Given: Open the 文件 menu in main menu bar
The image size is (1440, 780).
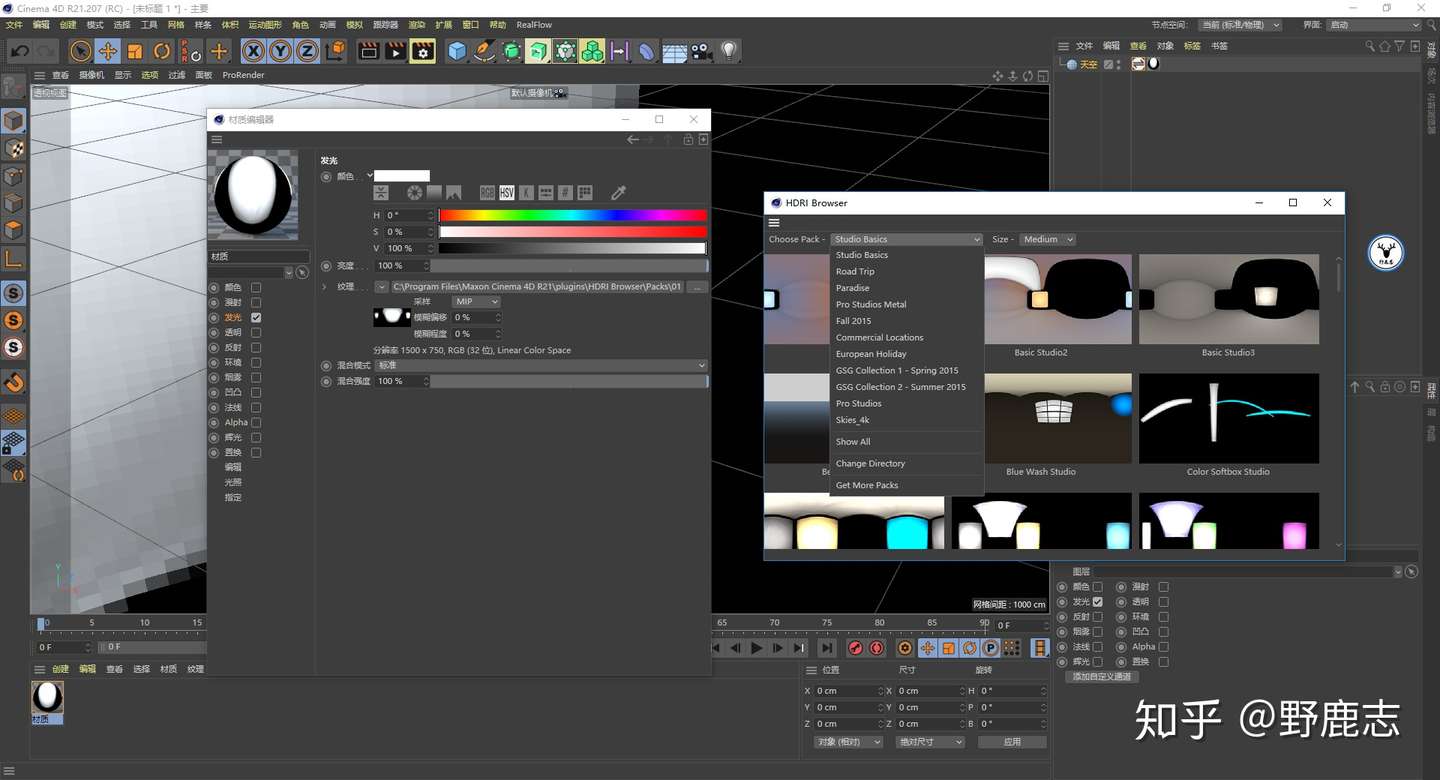Looking at the screenshot, I should click(14, 25).
